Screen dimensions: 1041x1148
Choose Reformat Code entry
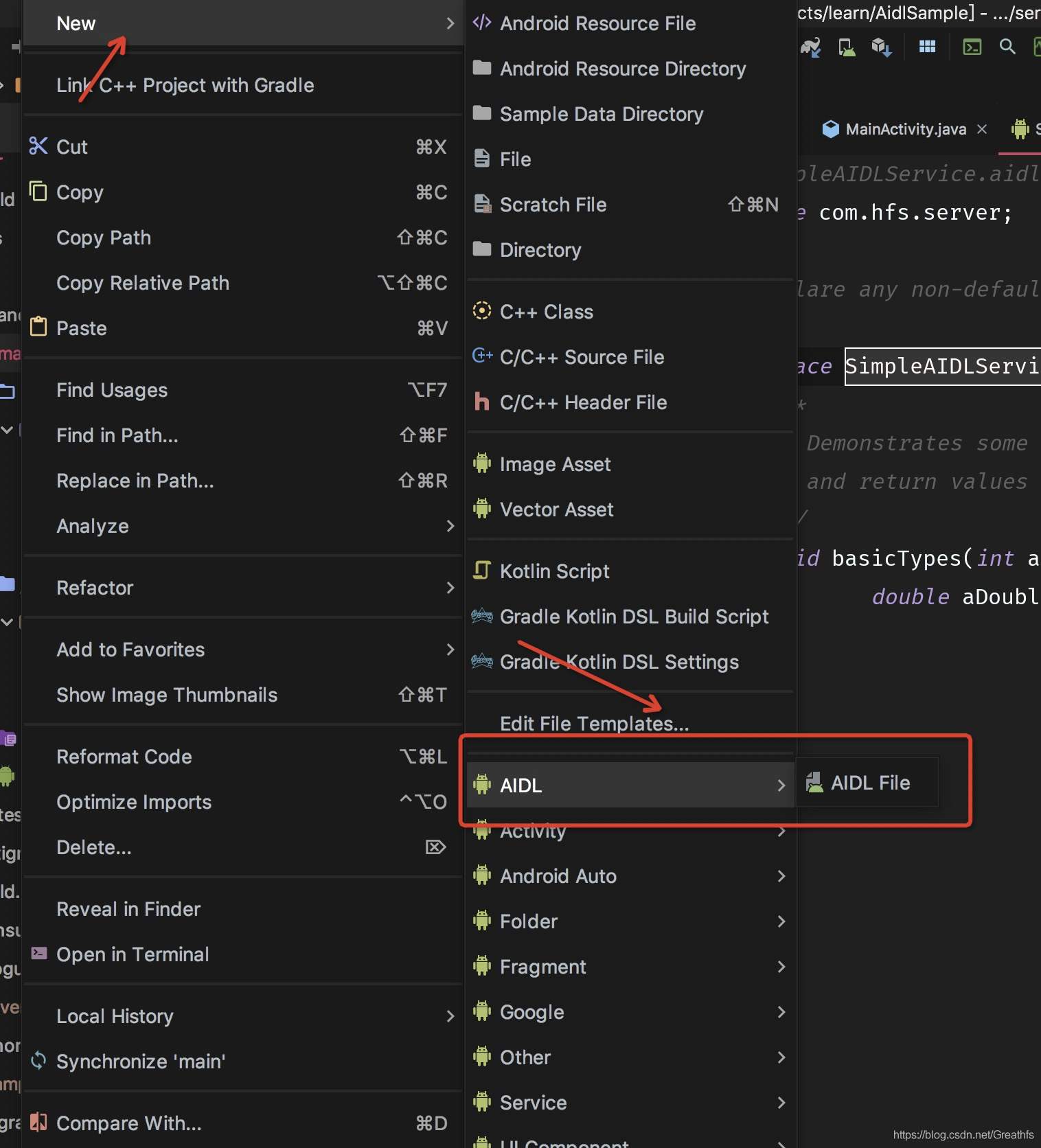click(243, 757)
